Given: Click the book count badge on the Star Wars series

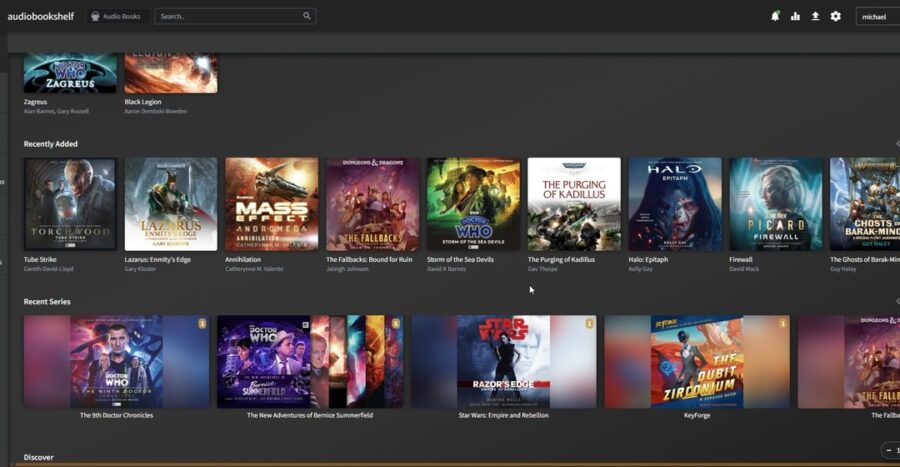Looking at the screenshot, I should tap(589, 324).
